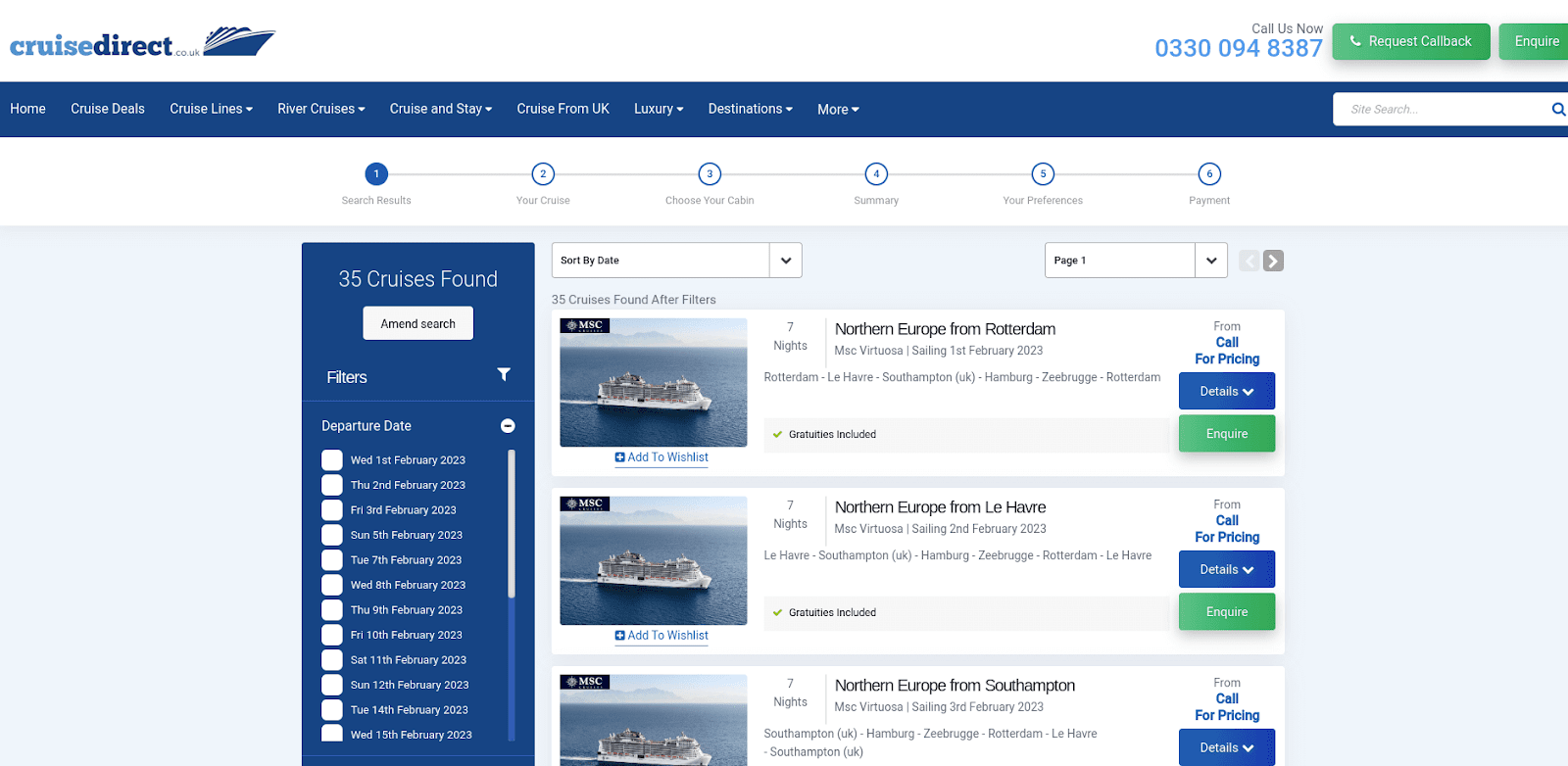Collapse Departure Date with the minus icon
The height and width of the screenshot is (766, 1568).
[x=508, y=425]
